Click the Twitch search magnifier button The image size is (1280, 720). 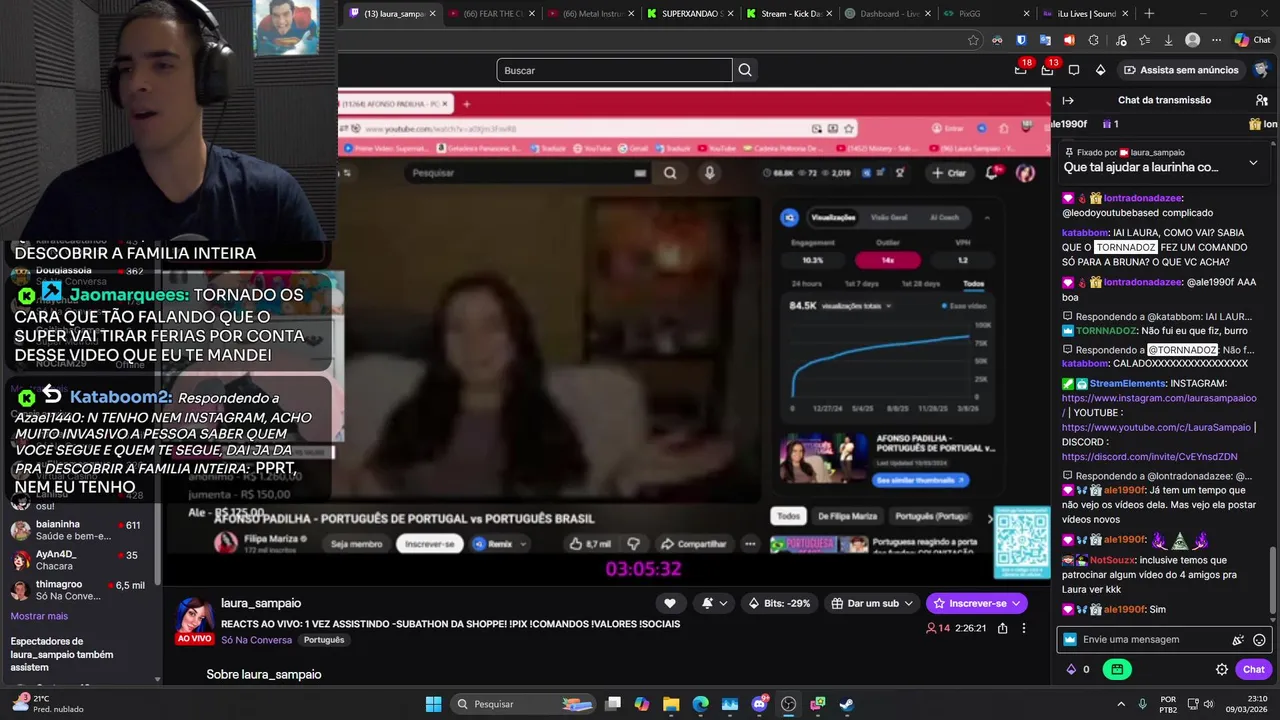point(745,70)
